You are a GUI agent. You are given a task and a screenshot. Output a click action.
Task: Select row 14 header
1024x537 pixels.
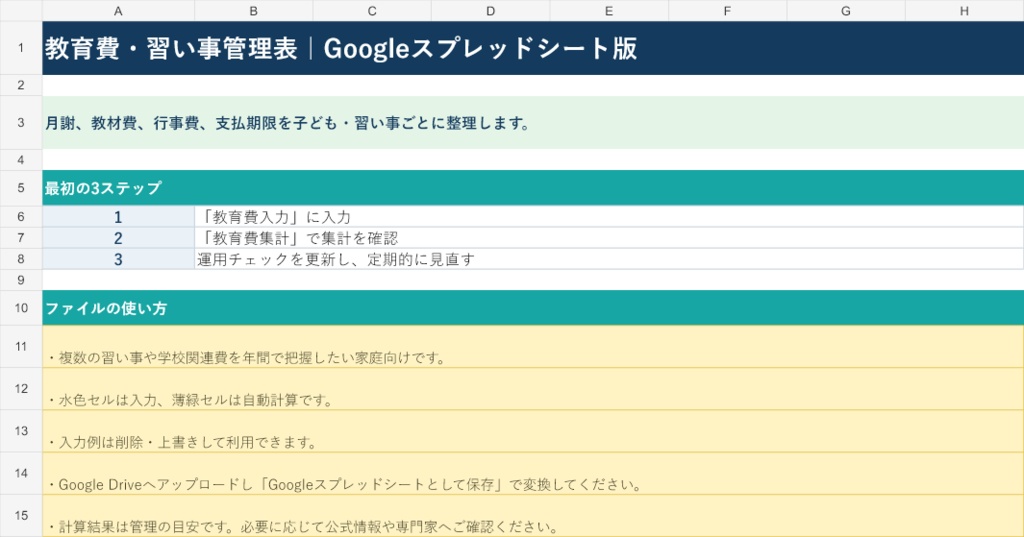tap(21, 473)
